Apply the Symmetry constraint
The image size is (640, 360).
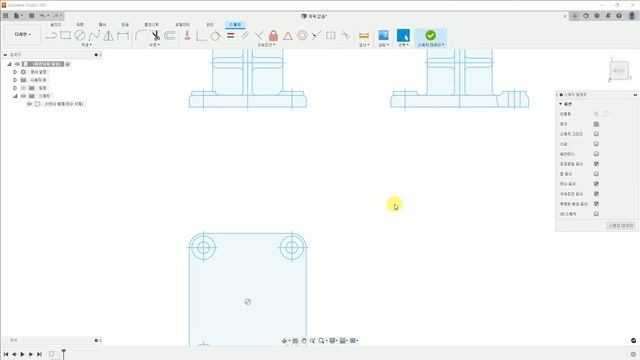click(x=331, y=36)
